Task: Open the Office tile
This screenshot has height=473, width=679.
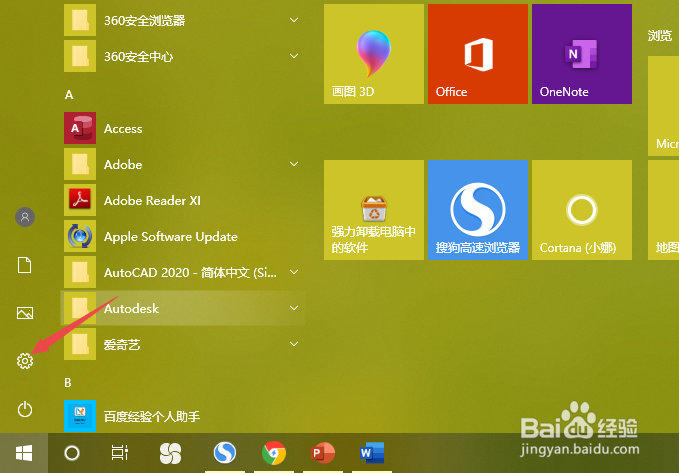Action: coord(478,54)
